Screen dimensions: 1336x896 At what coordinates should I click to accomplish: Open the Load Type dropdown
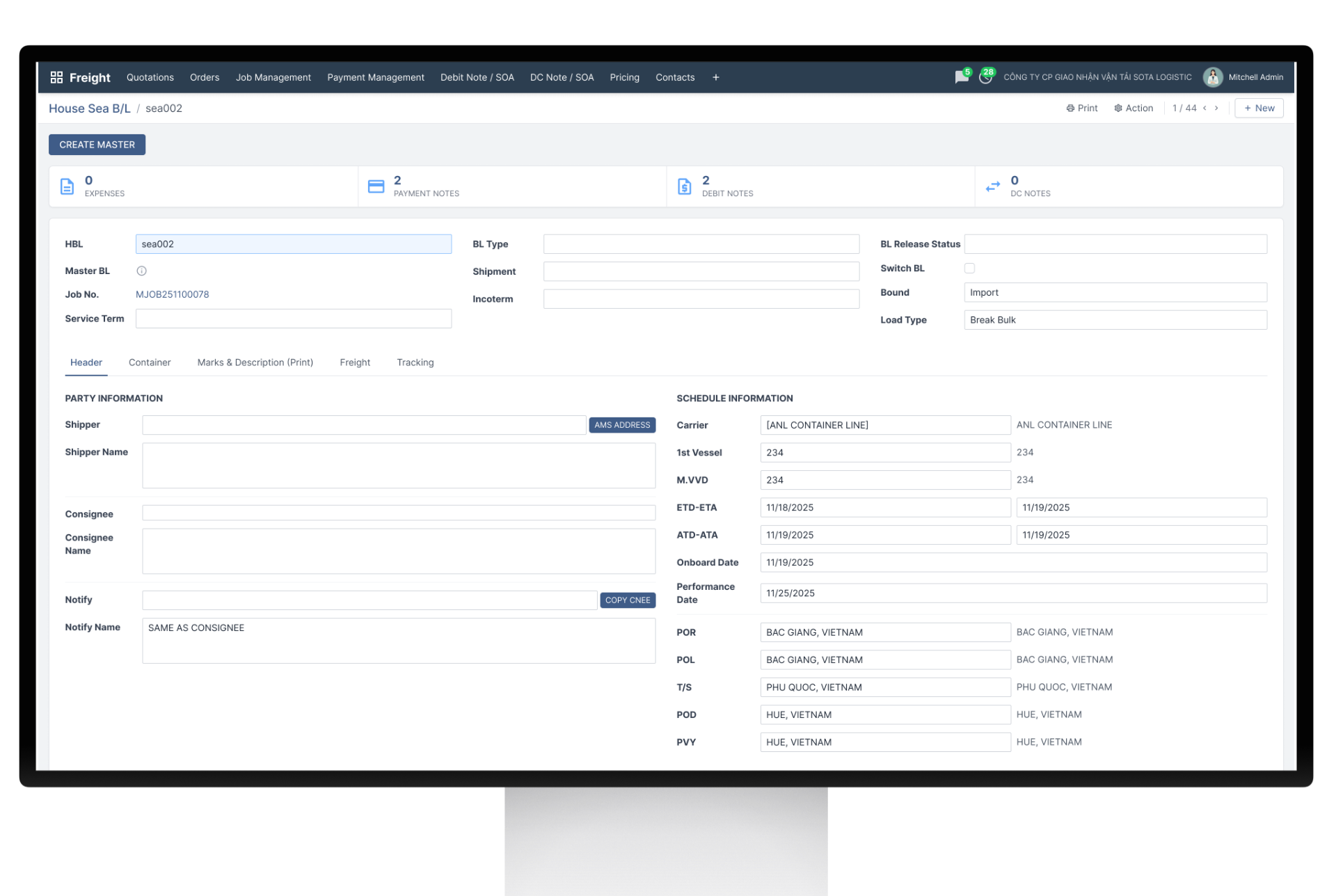click(1115, 320)
